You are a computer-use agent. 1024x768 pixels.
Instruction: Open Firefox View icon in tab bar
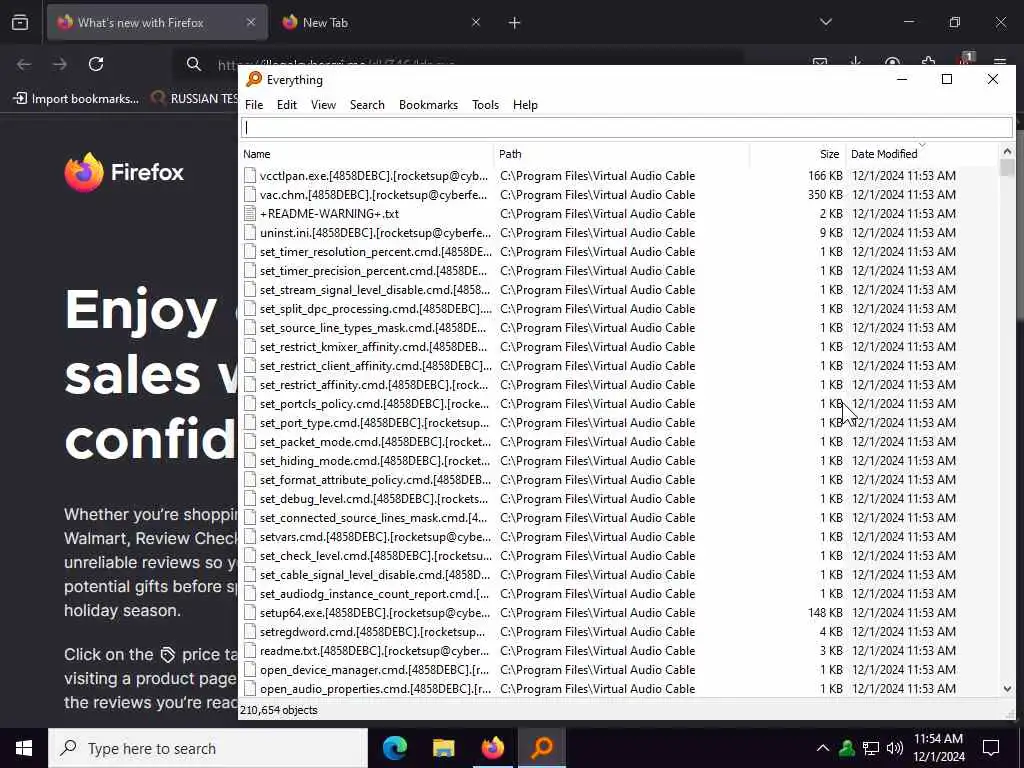pos(20,23)
